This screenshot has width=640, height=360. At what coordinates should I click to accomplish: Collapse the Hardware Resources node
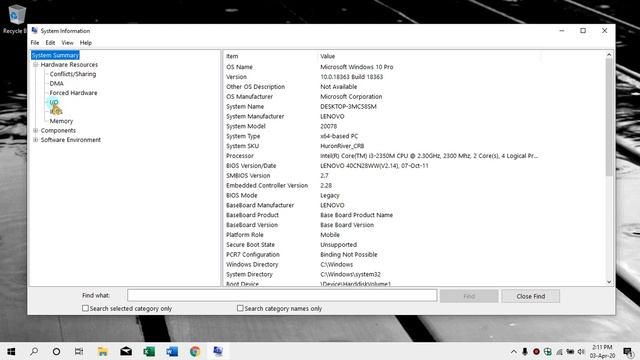point(36,64)
